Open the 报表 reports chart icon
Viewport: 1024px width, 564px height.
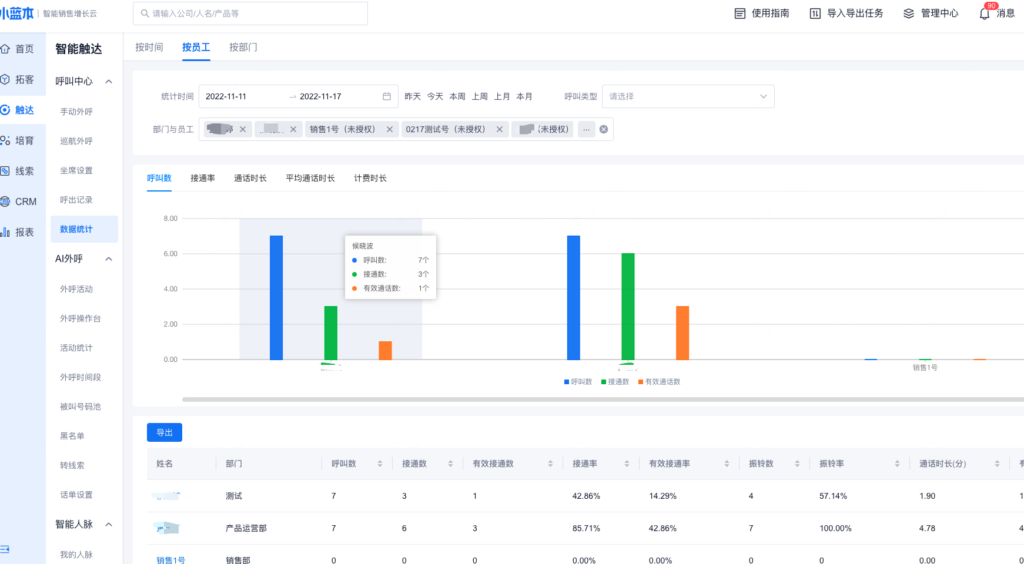pos(6,232)
